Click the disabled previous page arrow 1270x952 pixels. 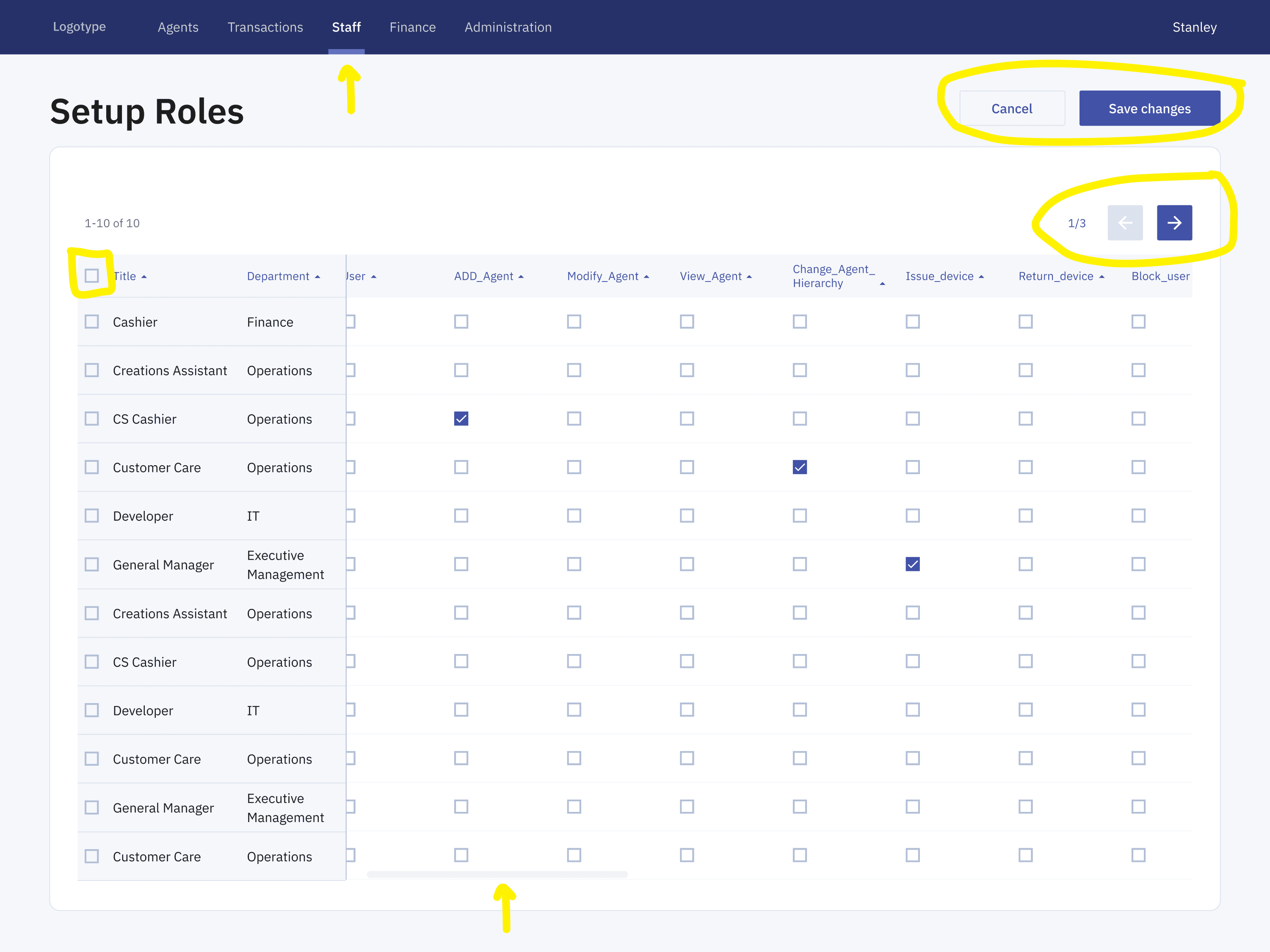click(1124, 223)
